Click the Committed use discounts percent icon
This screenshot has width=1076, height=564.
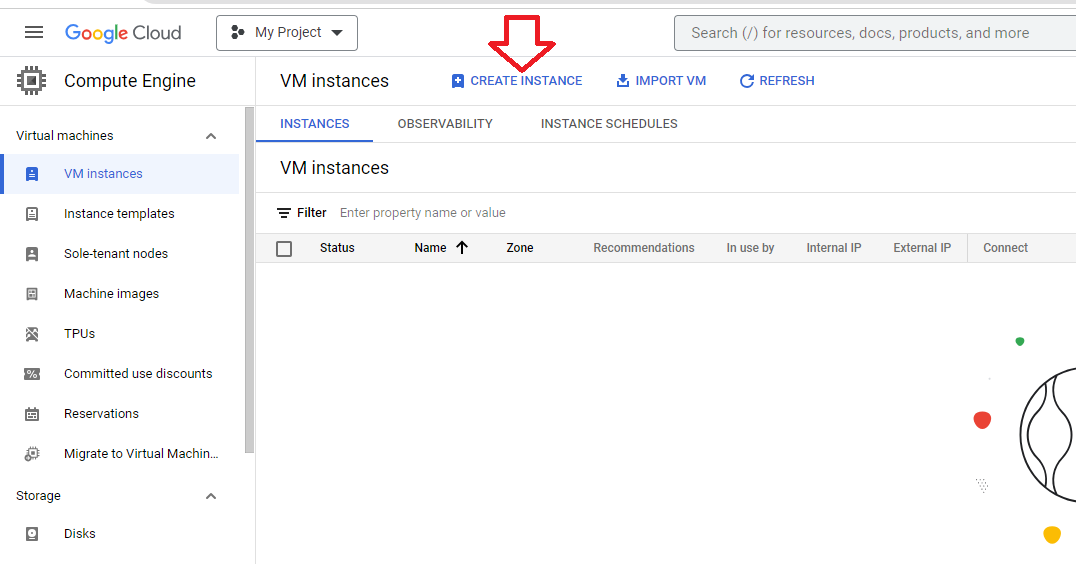pos(32,374)
